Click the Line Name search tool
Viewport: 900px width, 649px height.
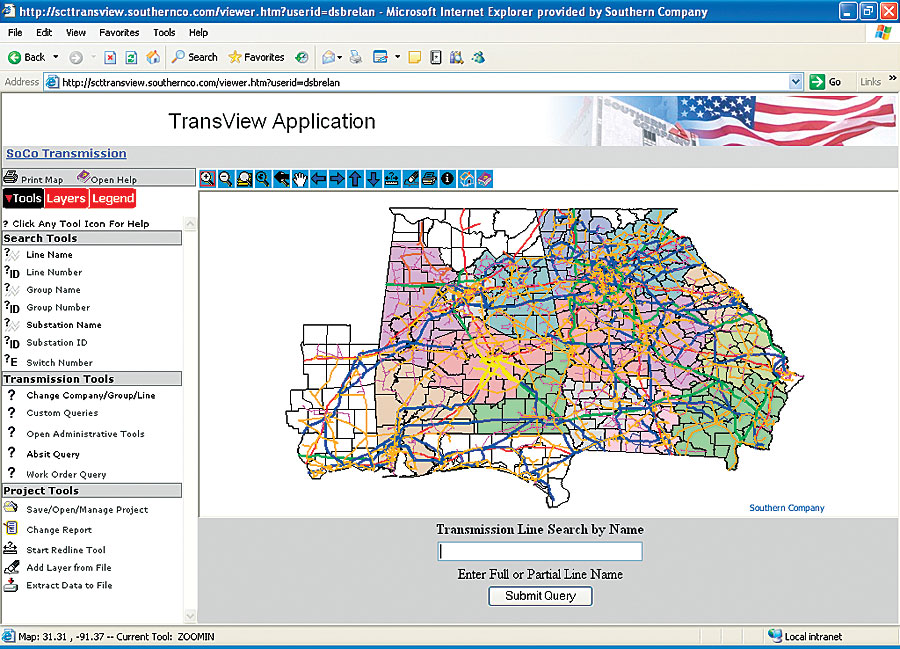tap(49, 254)
